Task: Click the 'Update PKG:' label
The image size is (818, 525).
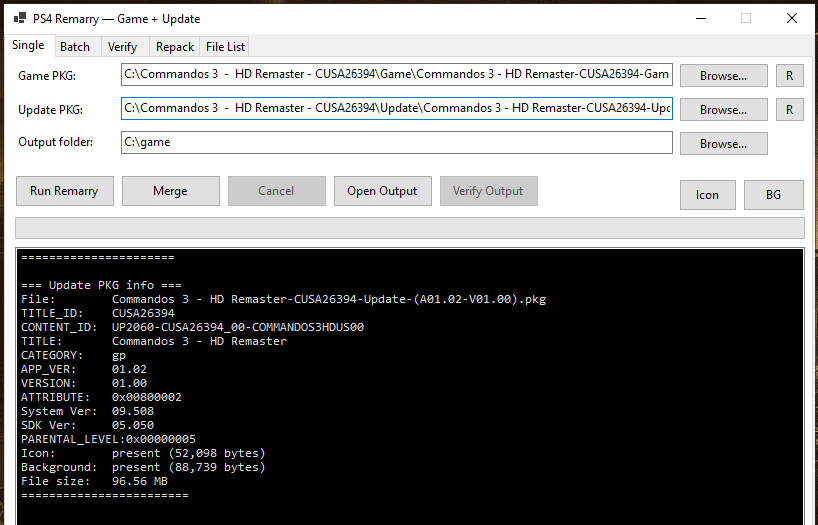Action: tap(51, 110)
